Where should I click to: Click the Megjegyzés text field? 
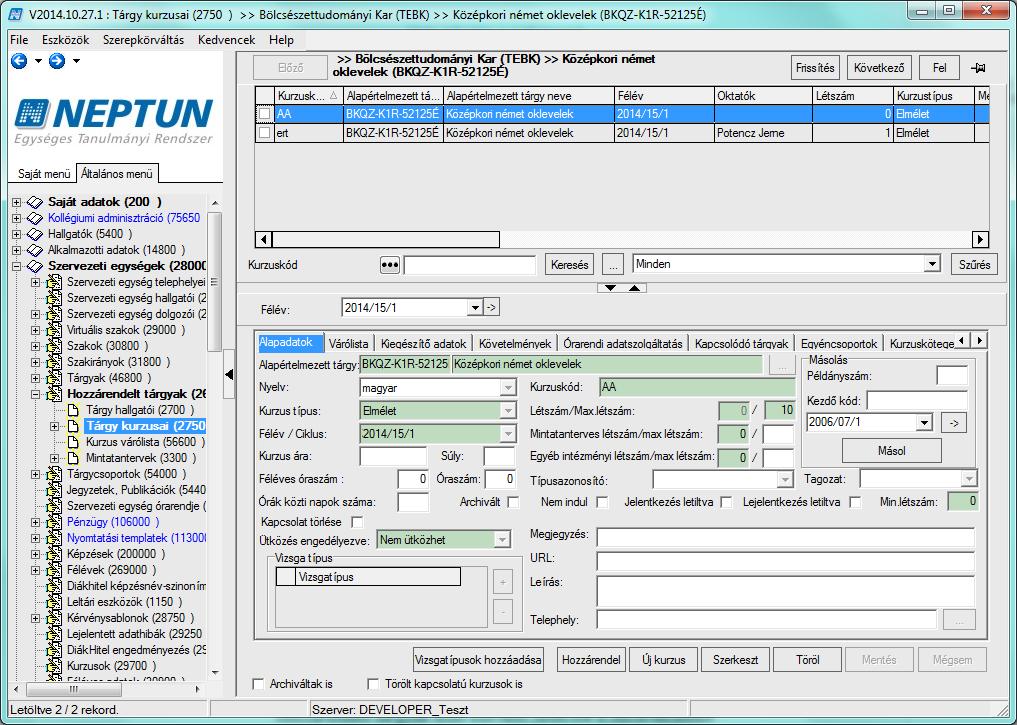(x=785, y=537)
